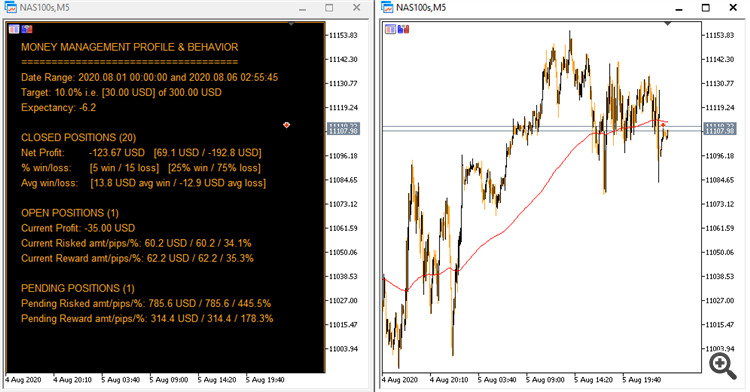The width and height of the screenshot is (750, 392).
Task: Click the 'Target: 10.0%' line
Action: tap(121, 93)
